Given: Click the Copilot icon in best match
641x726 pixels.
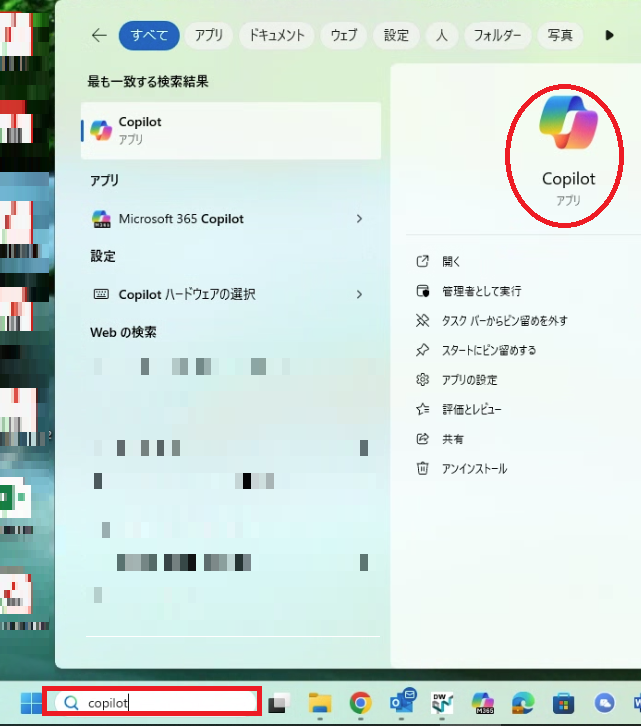Looking at the screenshot, I should (101, 131).
